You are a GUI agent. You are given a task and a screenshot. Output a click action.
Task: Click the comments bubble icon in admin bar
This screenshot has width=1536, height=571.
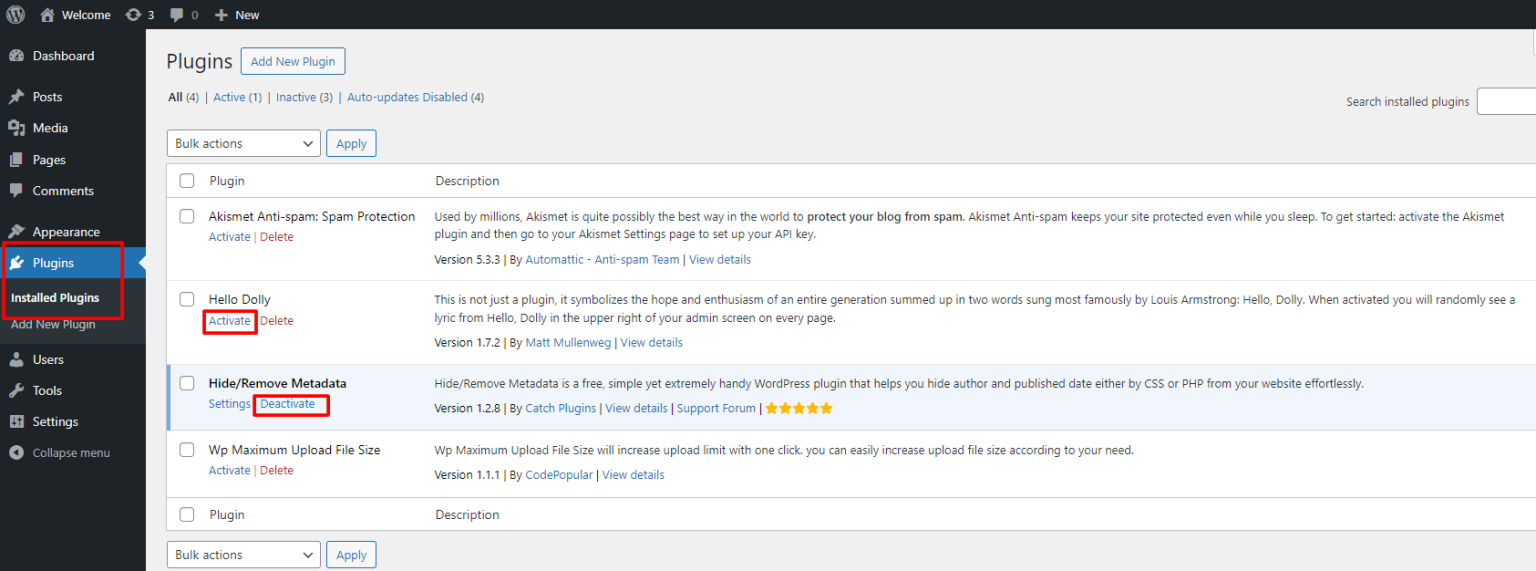pyautogui.click(x=177, y=15)
